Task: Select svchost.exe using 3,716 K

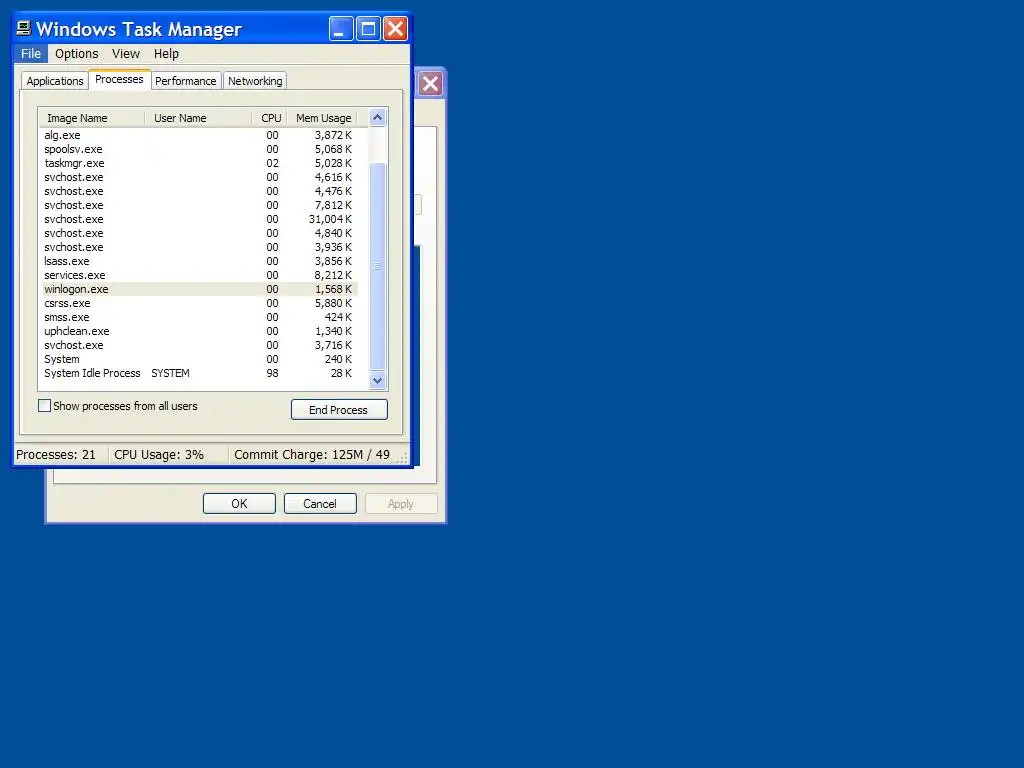Action: (199, 345)
